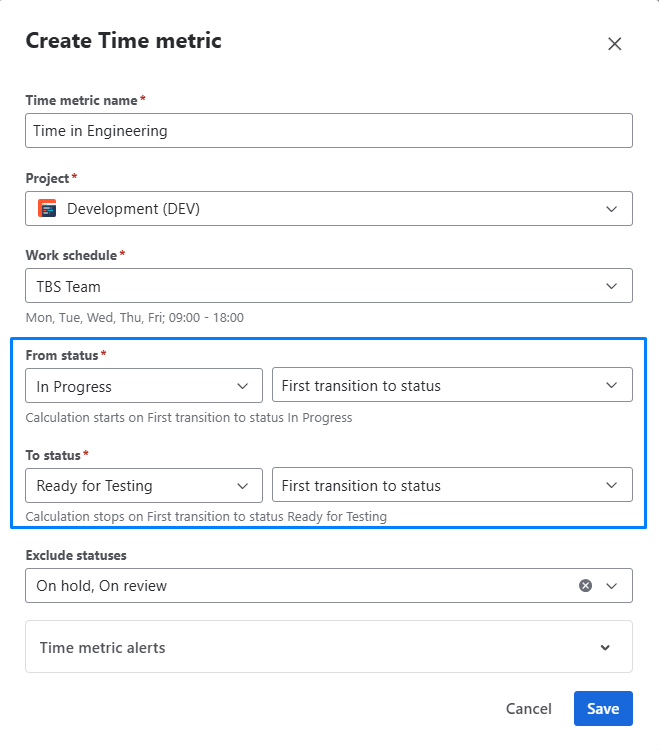Click the Development project avatar icon
Image resolution: width=659 pixels, height=750 pixels.
pyautogui.click(x=47, y=209)
